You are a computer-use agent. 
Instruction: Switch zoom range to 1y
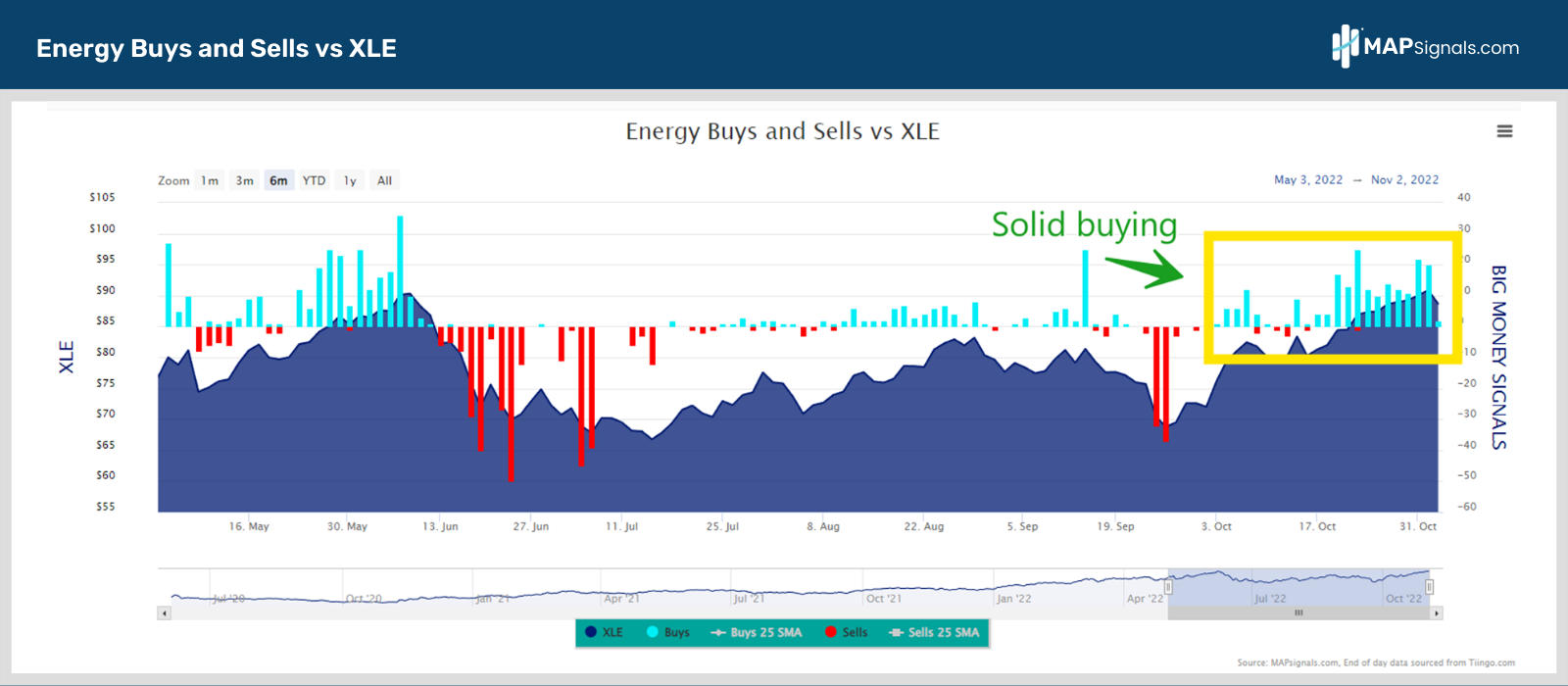click(350, 180)
